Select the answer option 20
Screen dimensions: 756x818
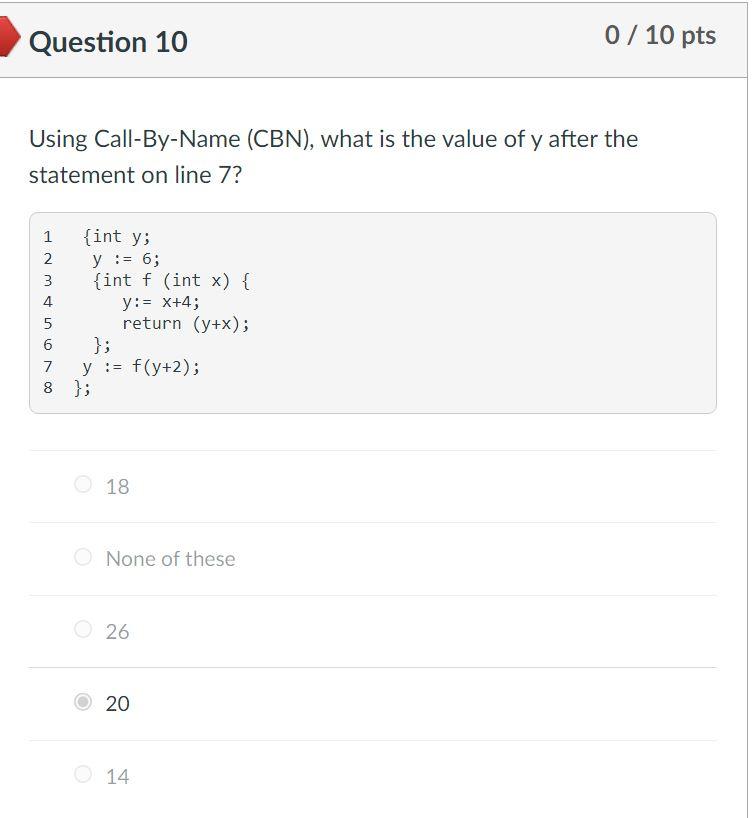coord(85,703)
